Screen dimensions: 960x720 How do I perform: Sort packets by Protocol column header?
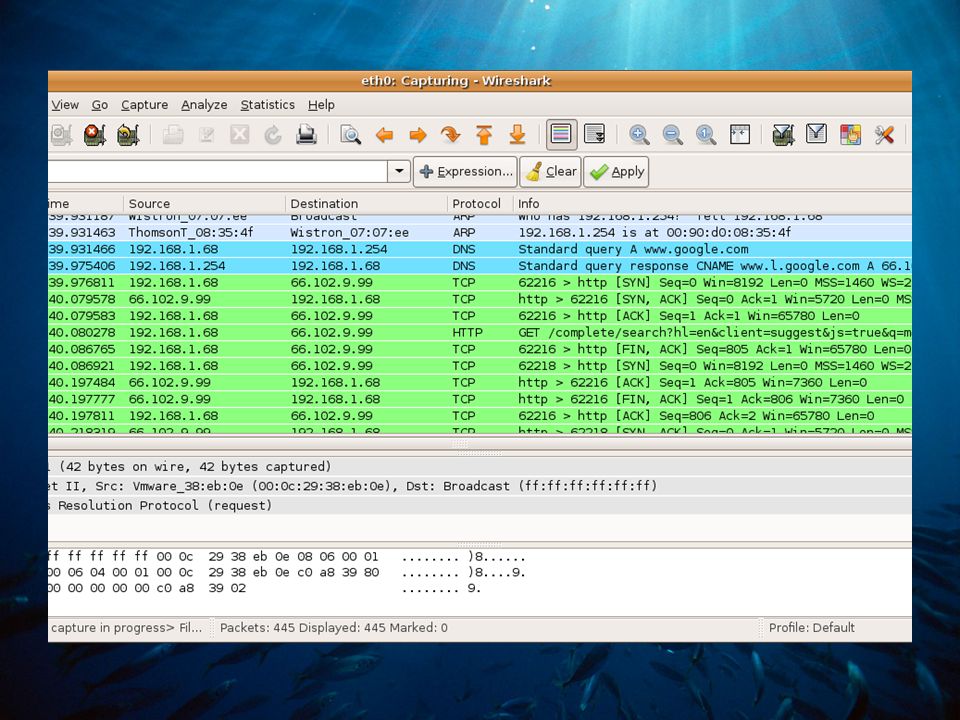point(480,203)
